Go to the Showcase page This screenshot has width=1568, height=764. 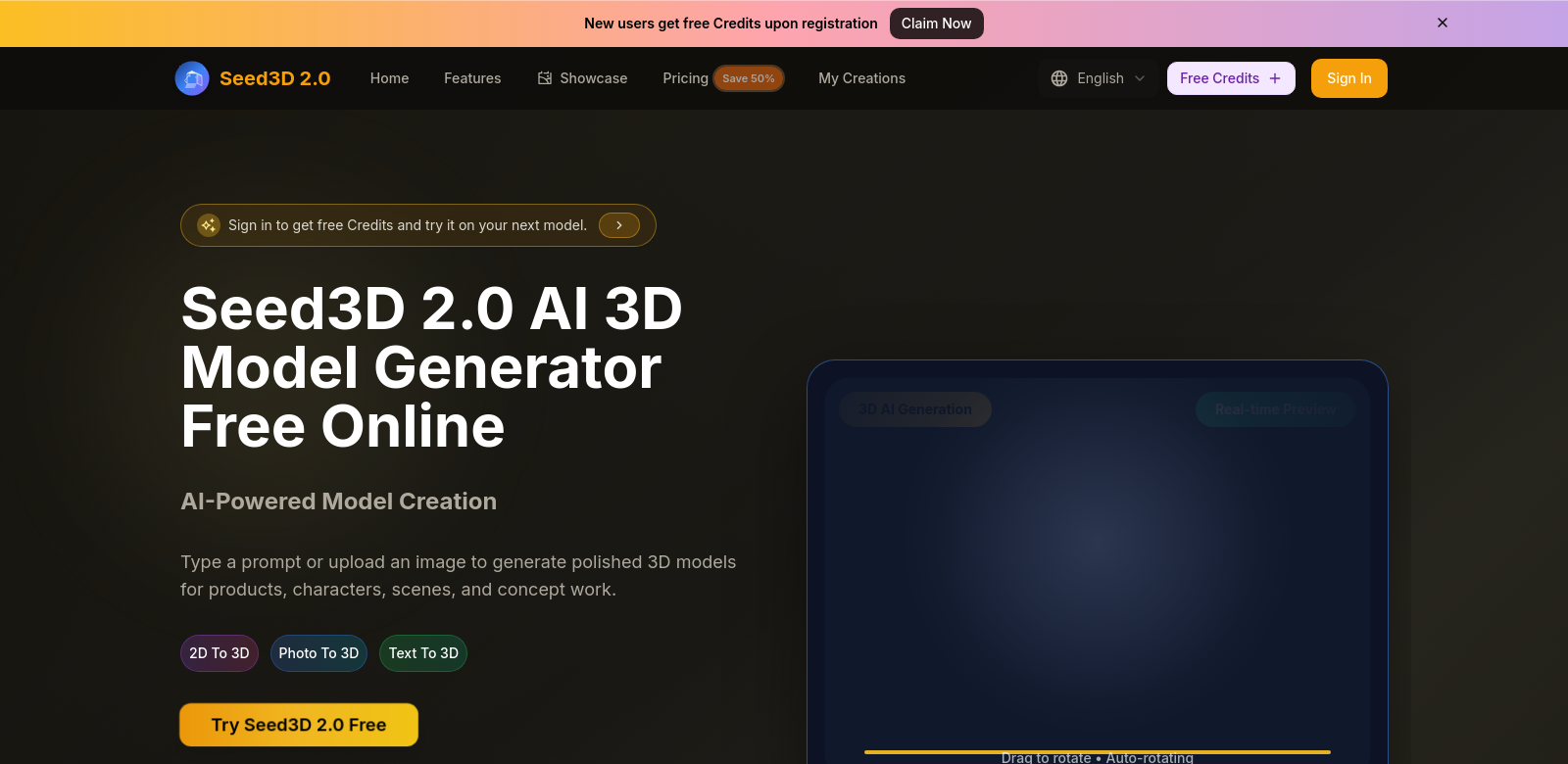pyautogui.click(x=582, y=78)
